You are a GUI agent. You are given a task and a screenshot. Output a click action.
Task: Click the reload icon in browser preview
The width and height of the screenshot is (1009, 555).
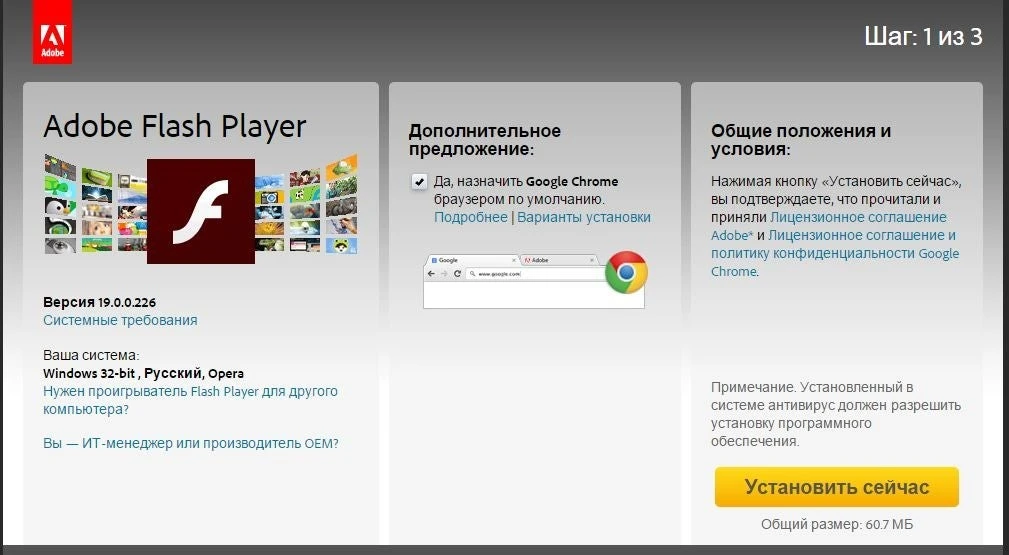(457, 273)
